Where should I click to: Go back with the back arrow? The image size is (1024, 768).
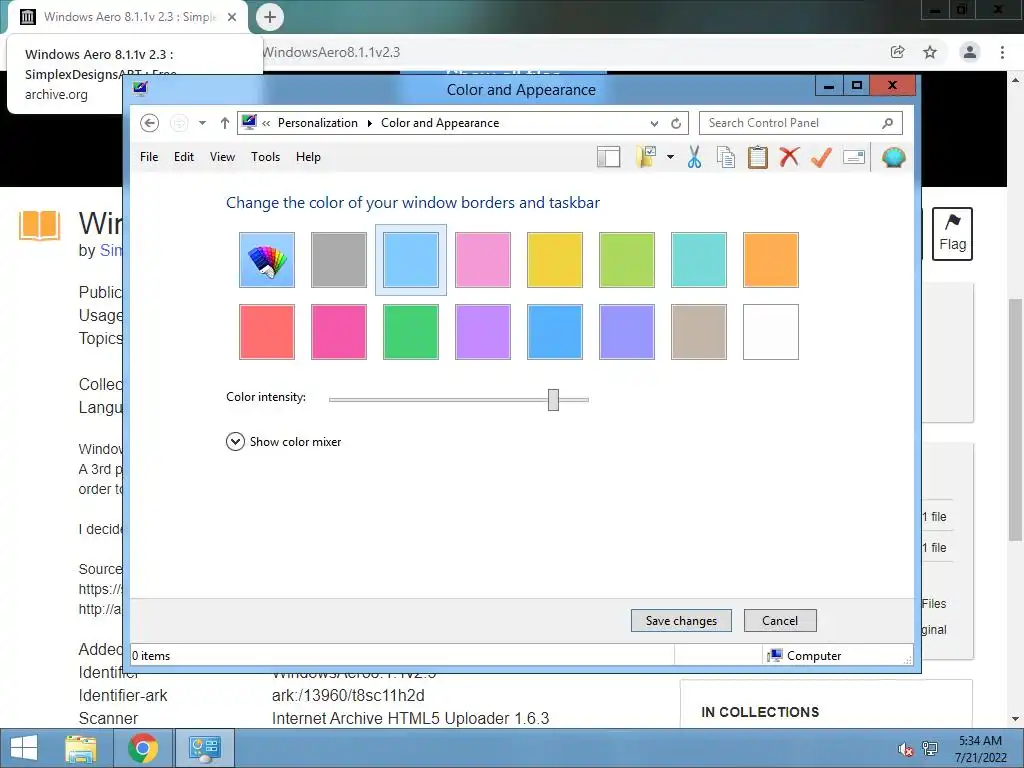click(x=150, y=123)
